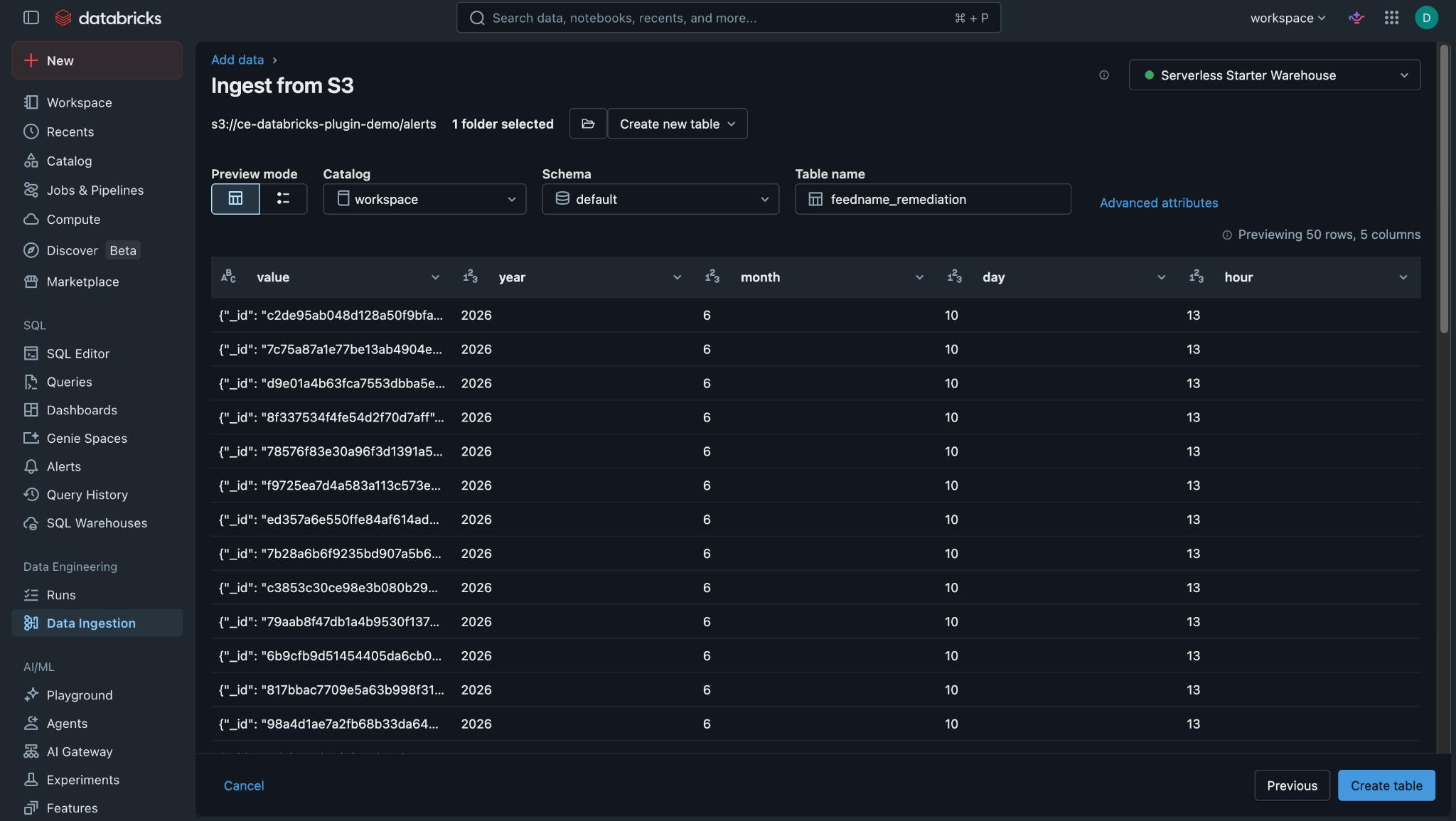The image size is (1456, 821).
Task: Click the folder browse icon button
Action: 588,124
